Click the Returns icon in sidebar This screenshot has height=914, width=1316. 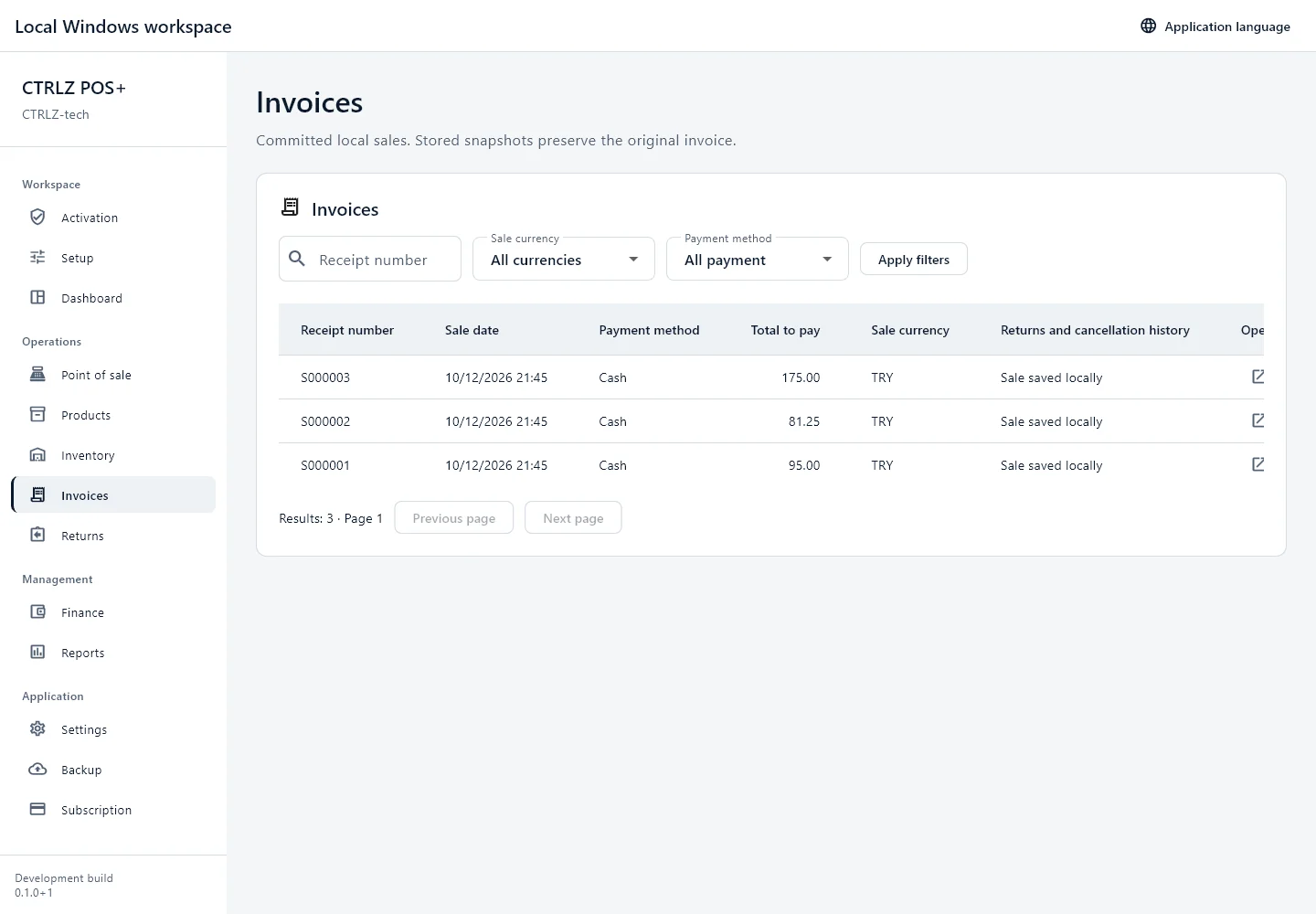coord(37,535)
